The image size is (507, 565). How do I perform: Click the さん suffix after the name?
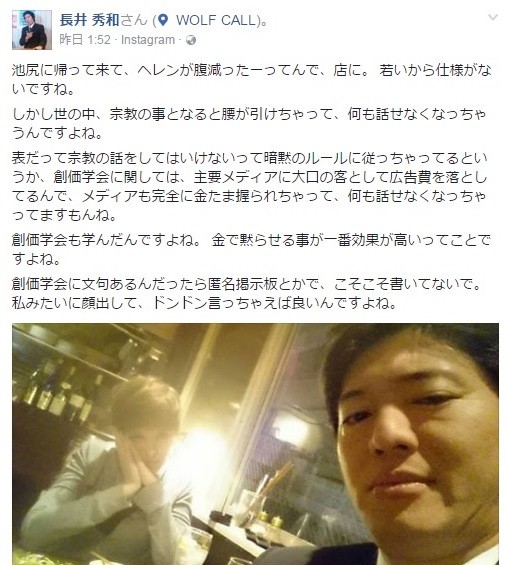pos(134,20)
